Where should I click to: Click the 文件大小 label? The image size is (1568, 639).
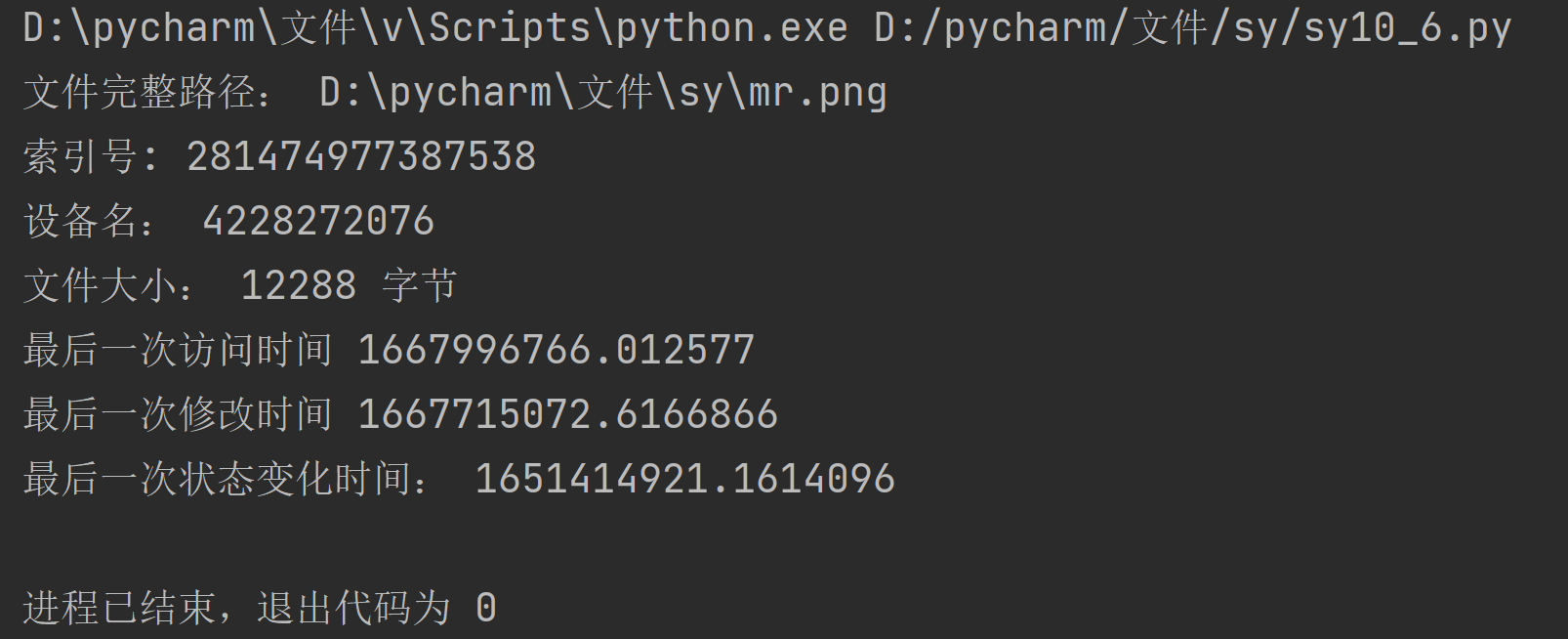pyautogui.click(x=109, y=286)
